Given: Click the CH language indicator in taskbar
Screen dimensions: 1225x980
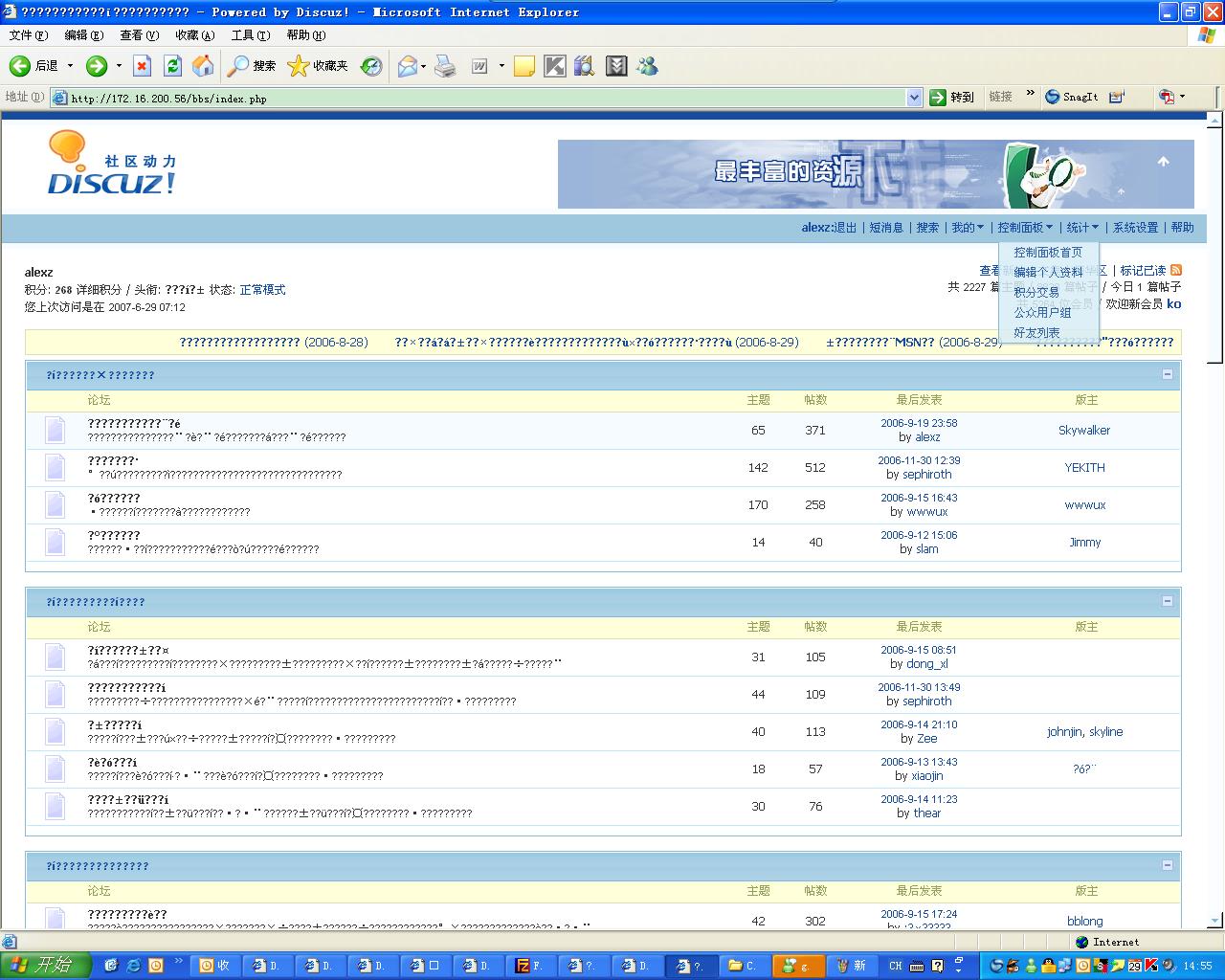Looking at the screenshot, I should click(896, 966).
